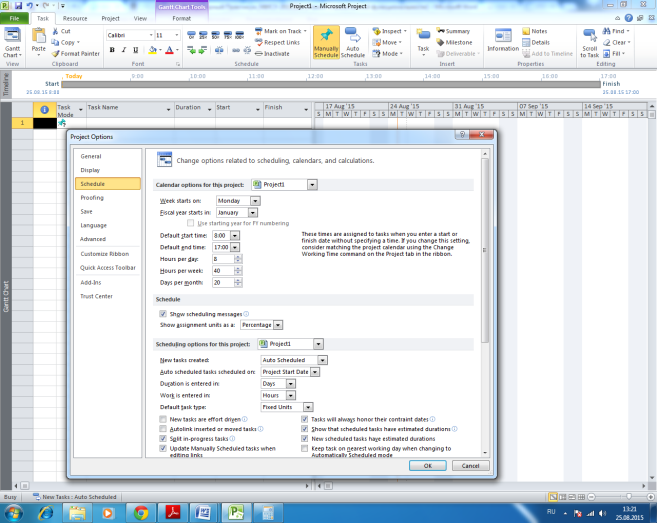The image size is (657, 523).
Task: Toggle Show scheduled tasks have estimated durations
Action: point(305,429)
